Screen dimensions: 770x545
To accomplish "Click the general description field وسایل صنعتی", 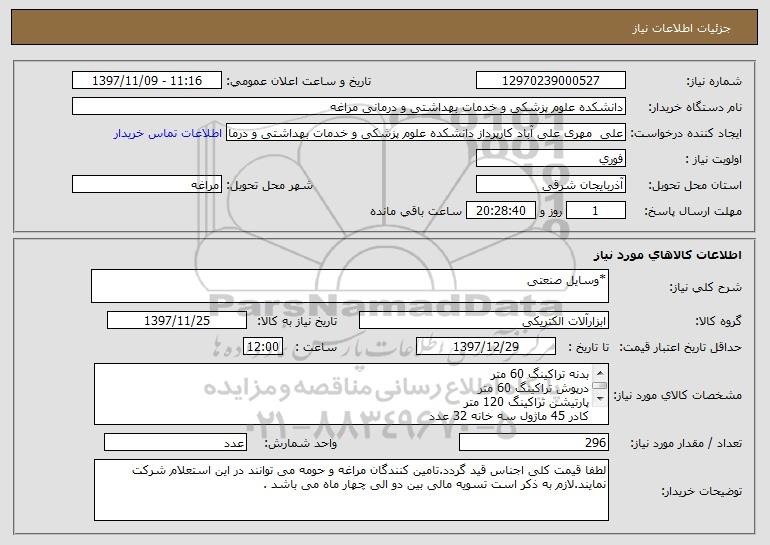I will 350,286.
